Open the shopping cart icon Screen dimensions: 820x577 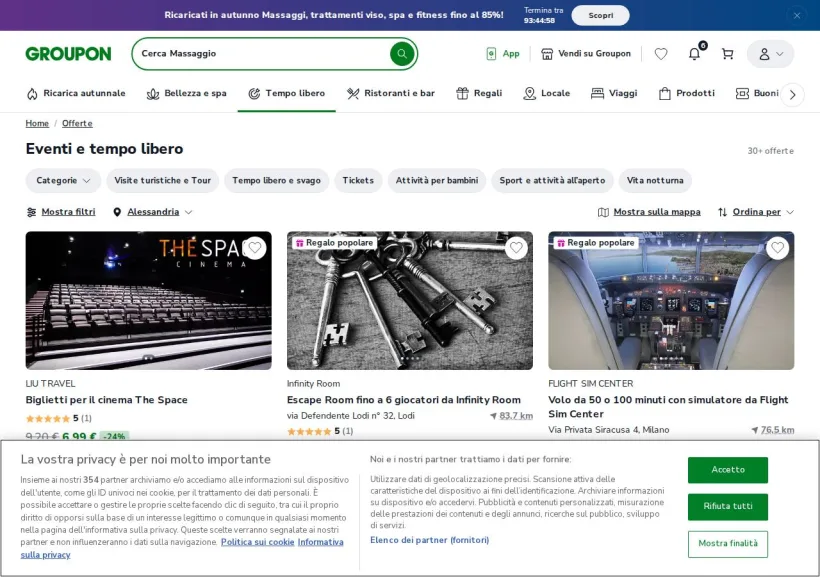click(727, 54)
